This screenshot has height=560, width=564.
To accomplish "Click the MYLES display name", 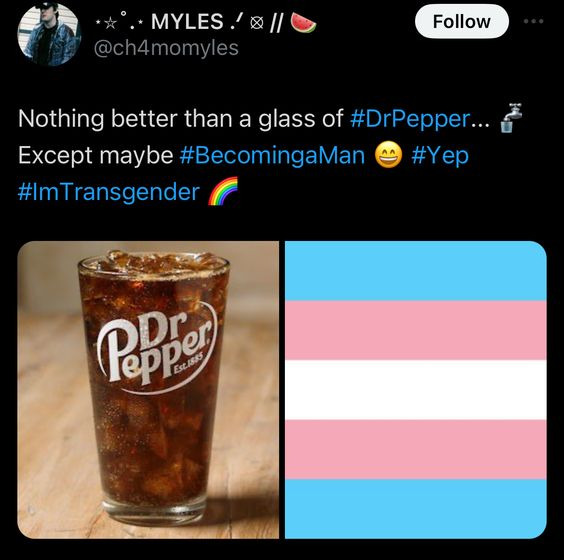I will pyautogui.click(x=187, y=22).
